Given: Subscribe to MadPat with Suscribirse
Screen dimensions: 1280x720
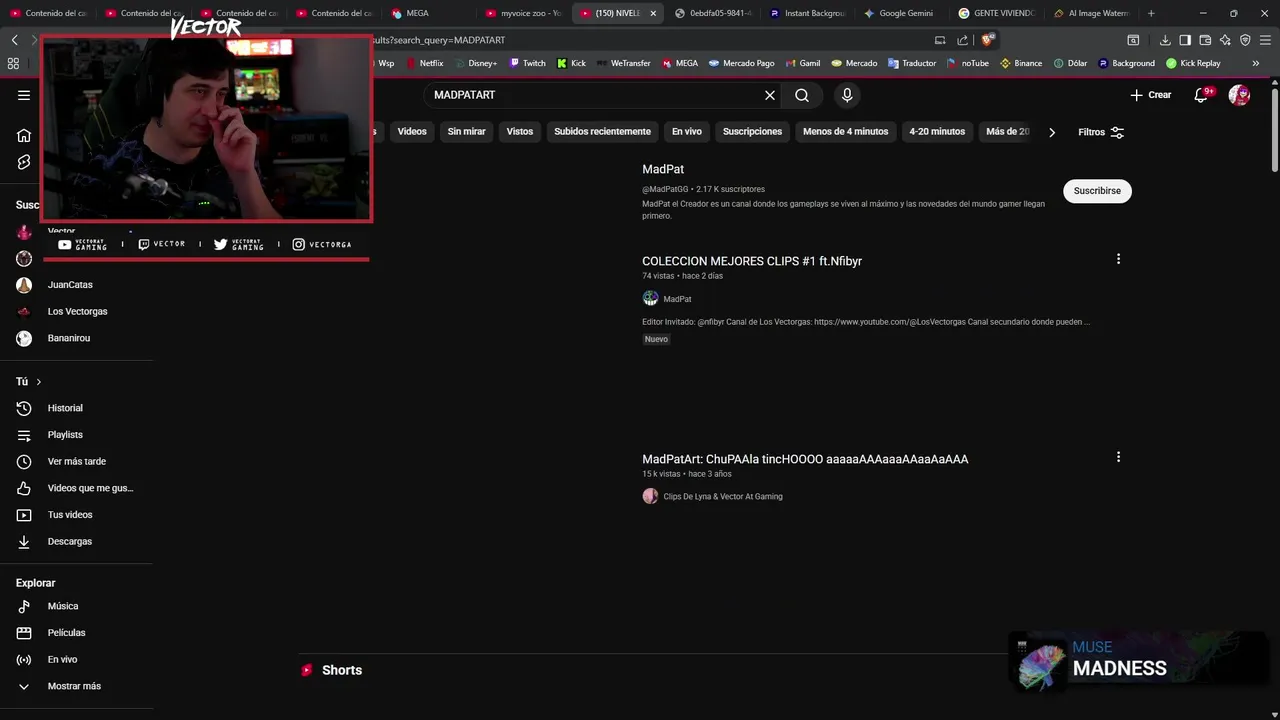Looking at the screenshot, I should coord(1097,191).
